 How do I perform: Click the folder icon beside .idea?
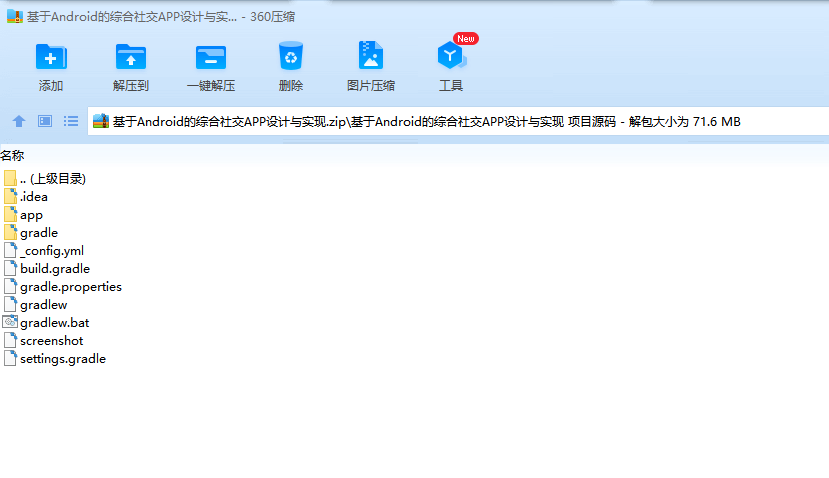pos(10,196)
